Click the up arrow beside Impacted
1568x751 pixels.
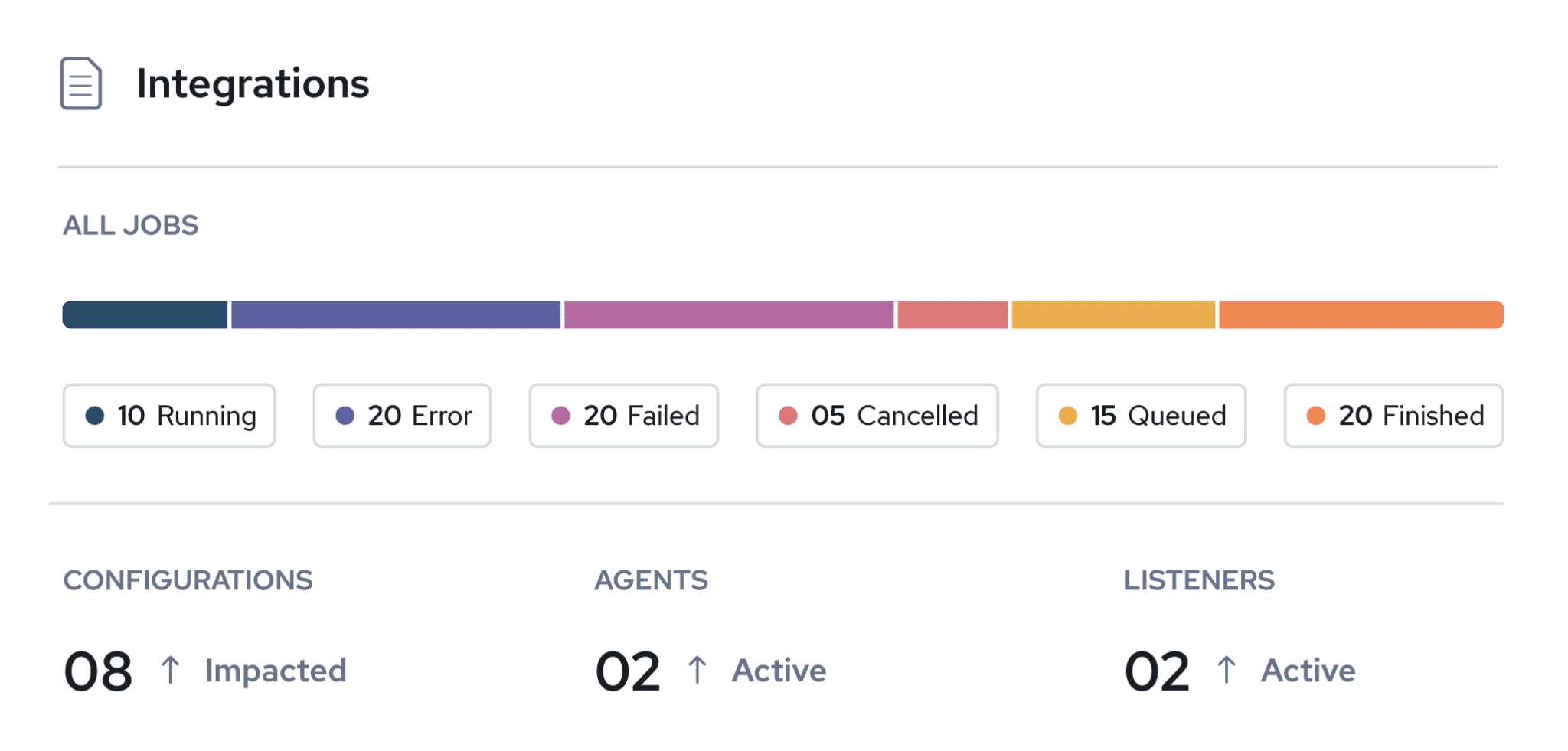[171, 670]
